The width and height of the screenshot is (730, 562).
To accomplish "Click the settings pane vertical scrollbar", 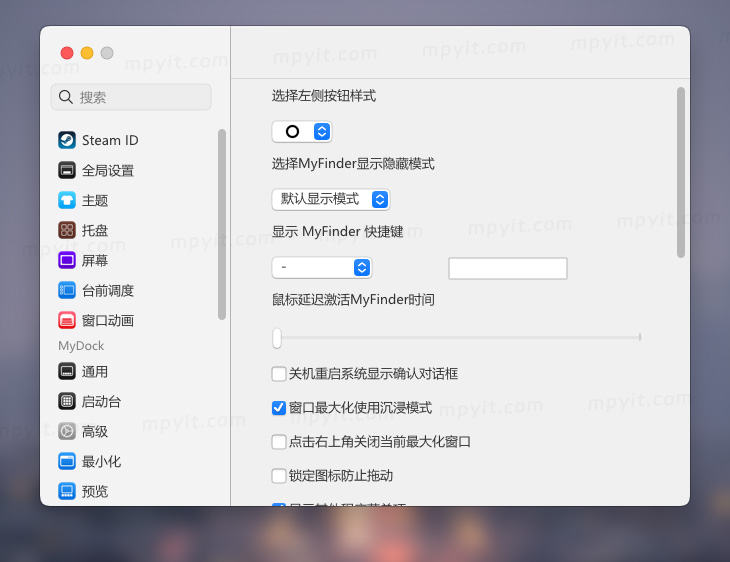I will click(681, 172).
